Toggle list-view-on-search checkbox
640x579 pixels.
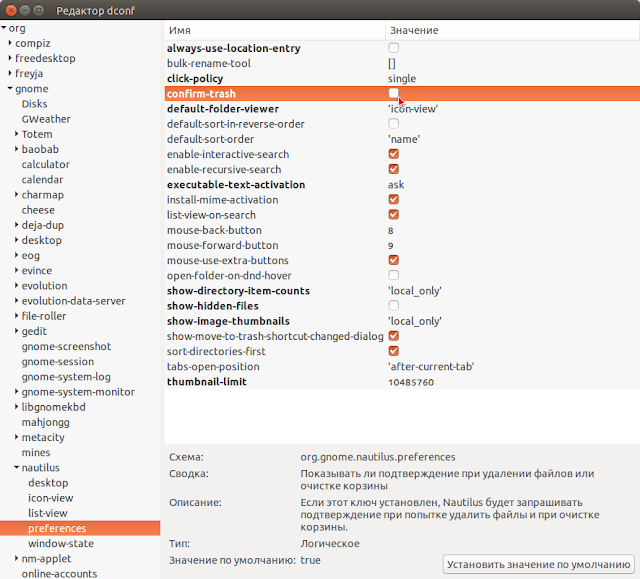click(393, 215)
